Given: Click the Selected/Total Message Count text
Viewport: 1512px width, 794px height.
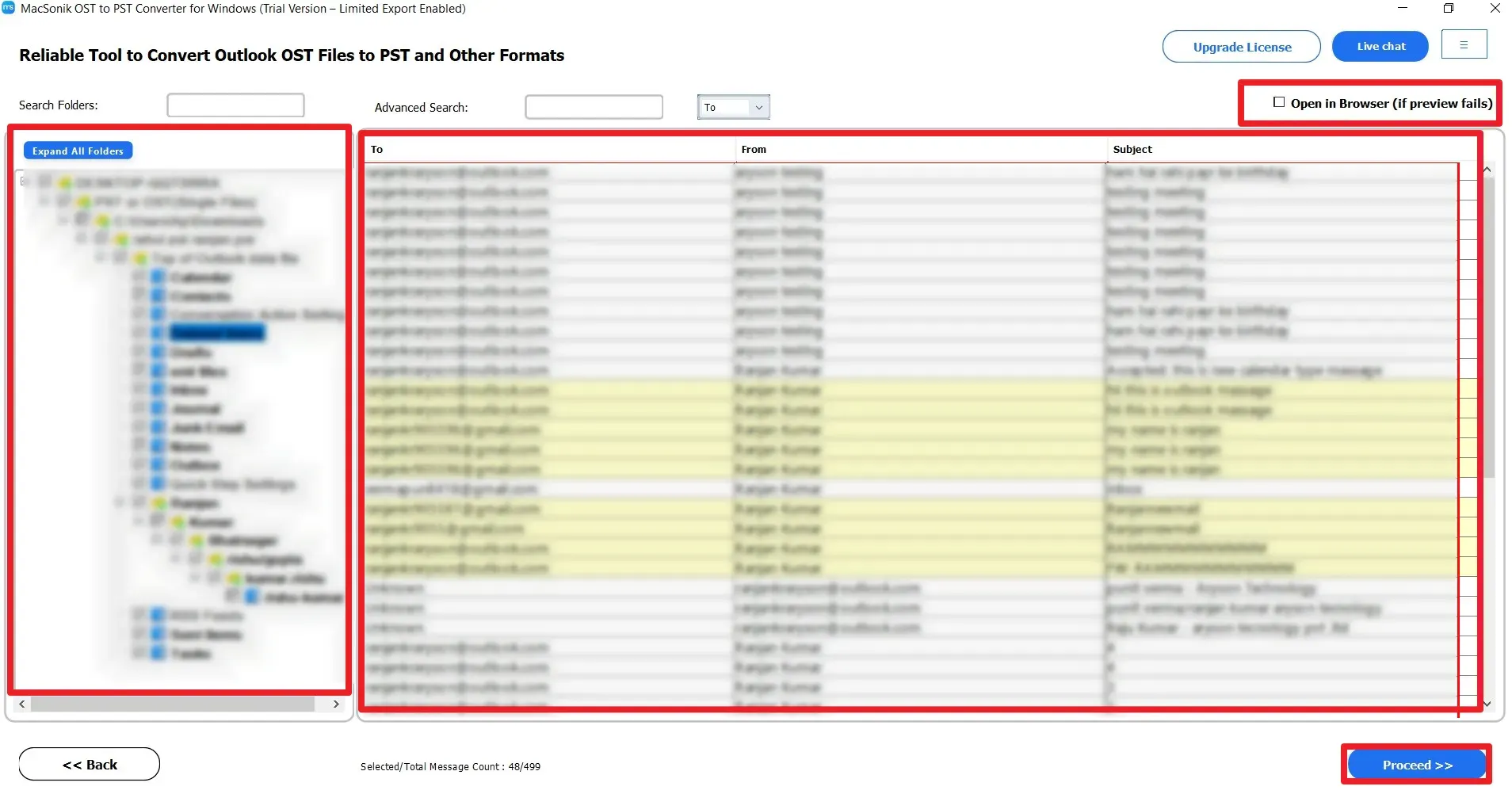Looking at the screenshot, I should pos(450,766).
